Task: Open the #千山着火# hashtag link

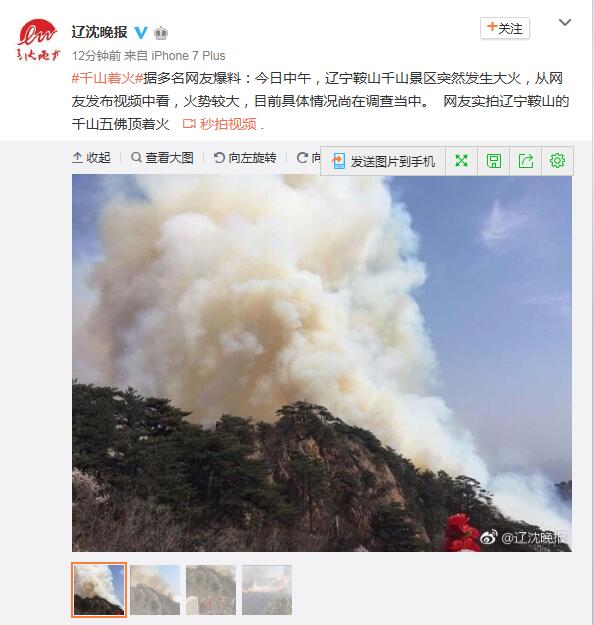Action: [107, 78]
